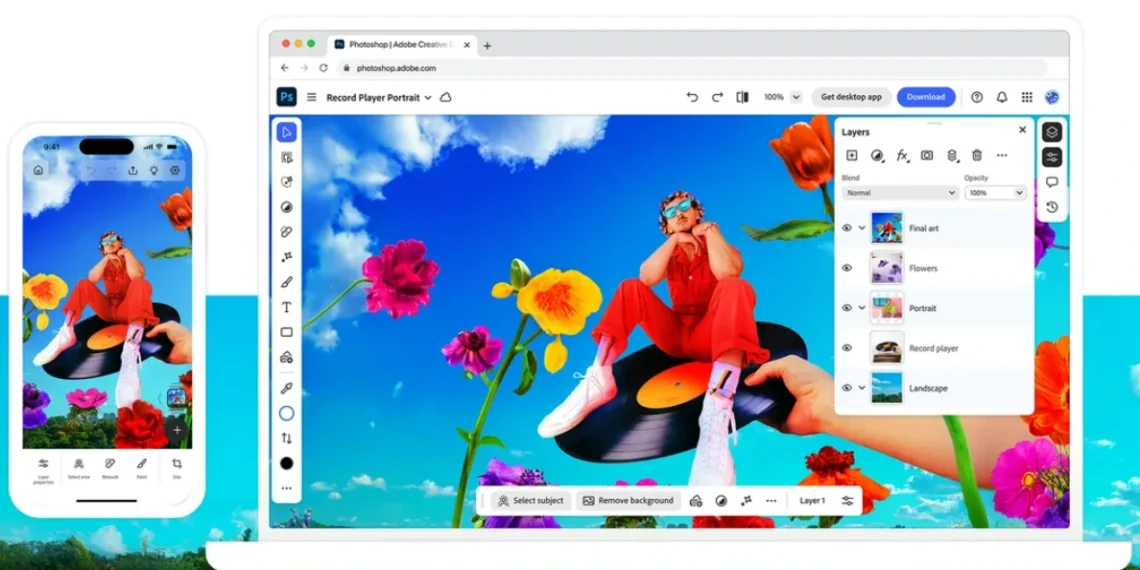
Task: Open the notifications bell
Action: click(x=1002, y=97)
